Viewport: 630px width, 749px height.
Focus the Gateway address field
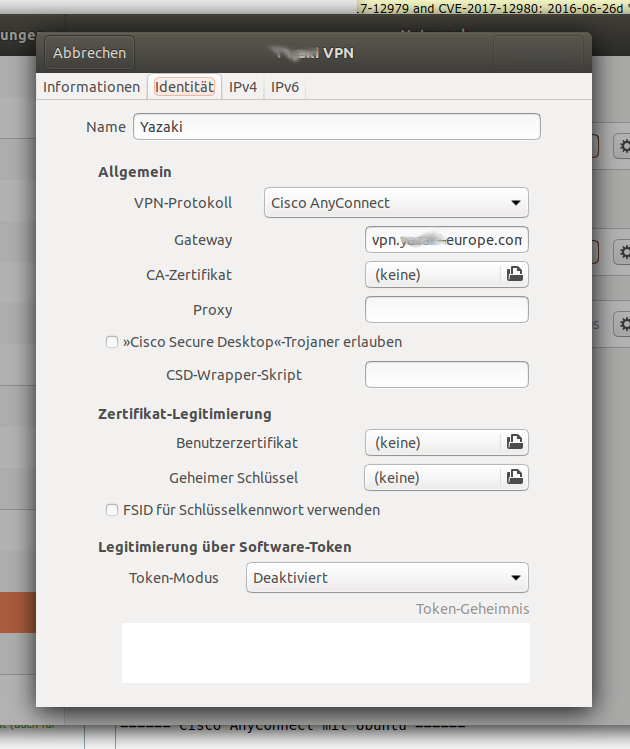coord(446,240)
